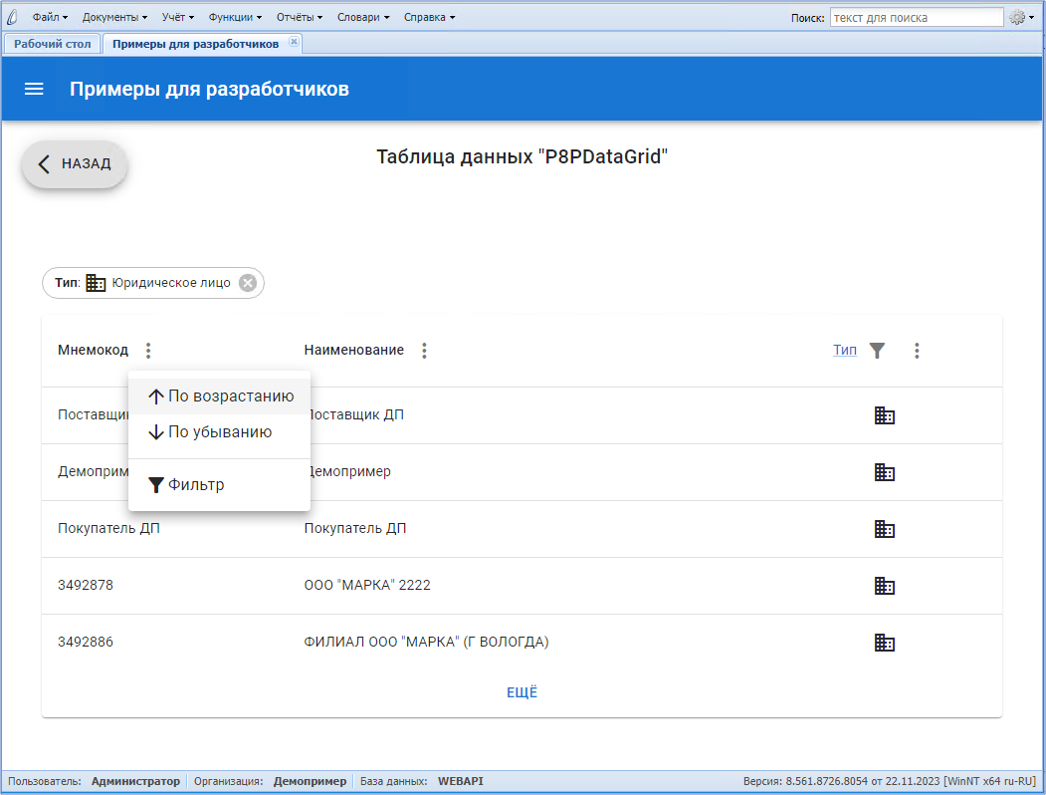This screenshot has height=795, width=1046.
Task: Open the Наименование column options menu
Action: (424, 351)
